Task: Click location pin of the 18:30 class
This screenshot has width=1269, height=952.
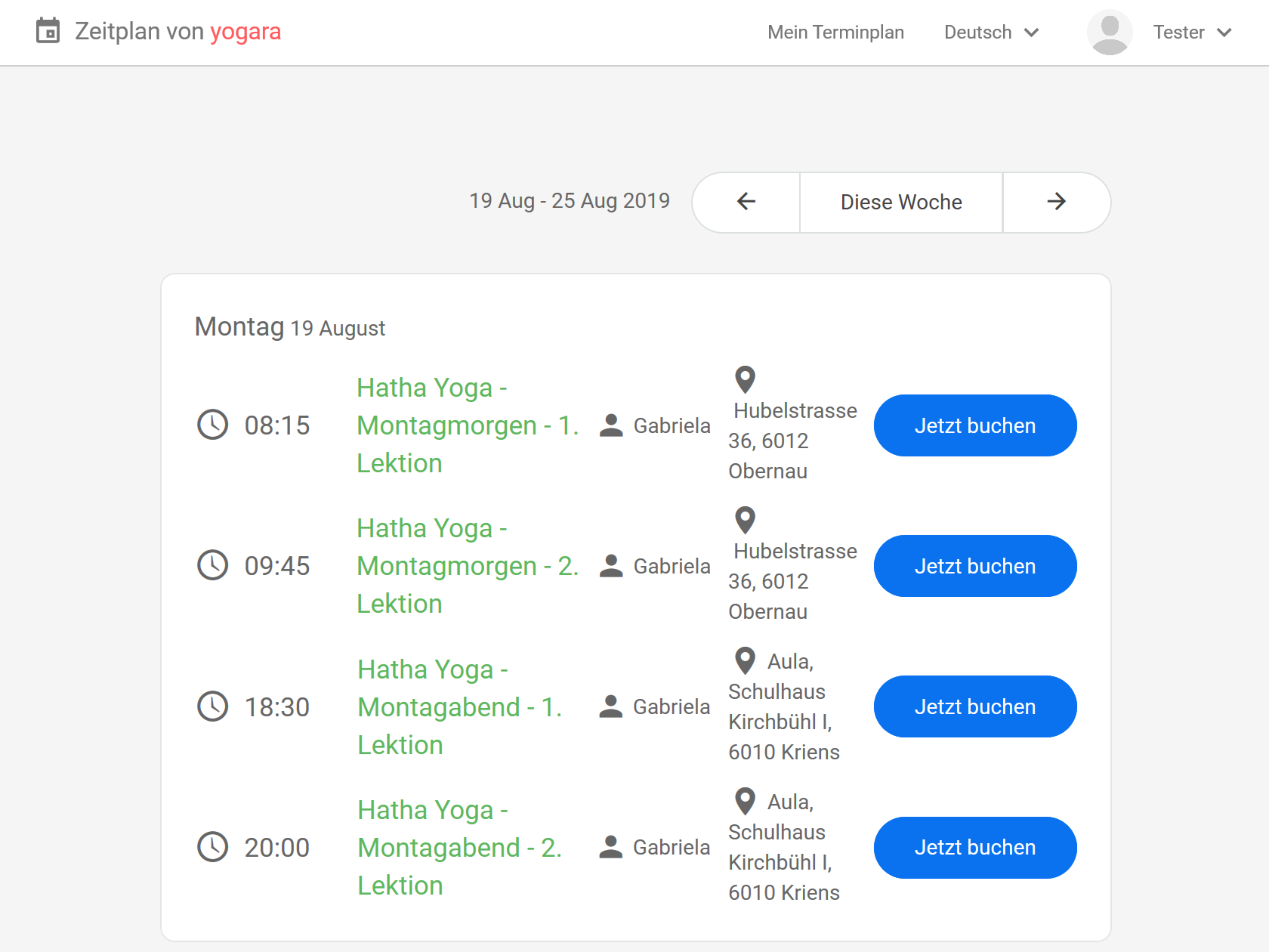Action: click(745, 661)
